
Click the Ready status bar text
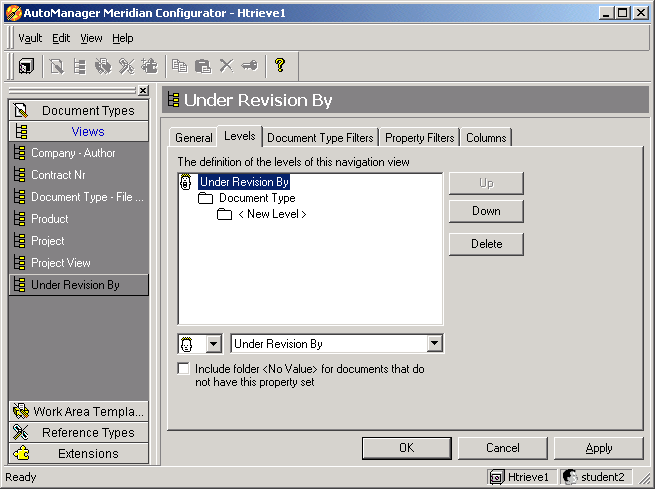pos(21,477)
